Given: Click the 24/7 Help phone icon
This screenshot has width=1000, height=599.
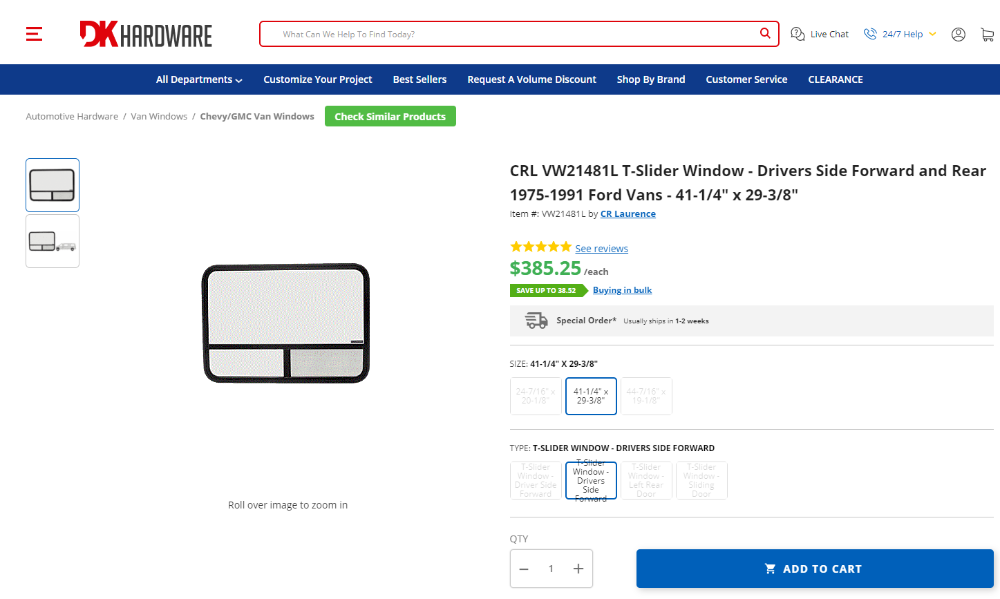Looking at the screenshot, I should click(870, 34).
